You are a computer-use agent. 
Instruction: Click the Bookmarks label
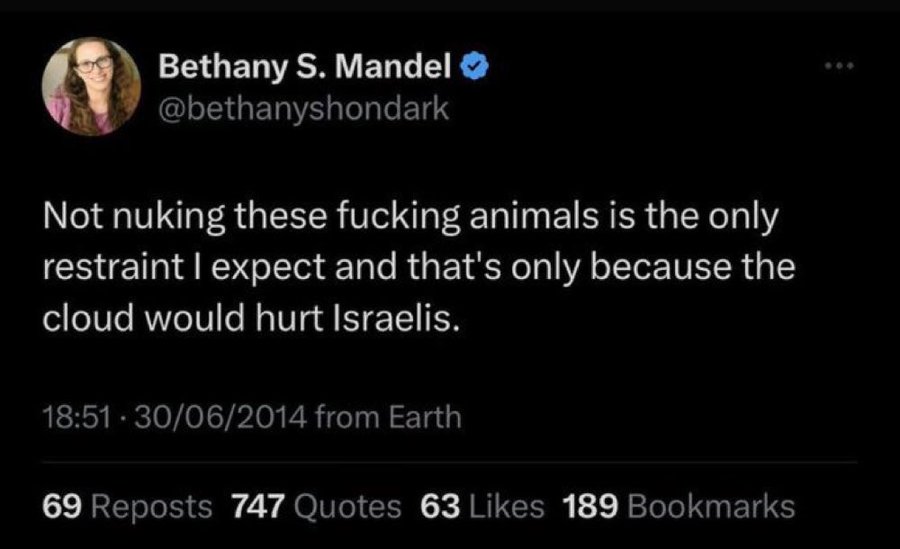pyautogui.click(x=711, y=505)
